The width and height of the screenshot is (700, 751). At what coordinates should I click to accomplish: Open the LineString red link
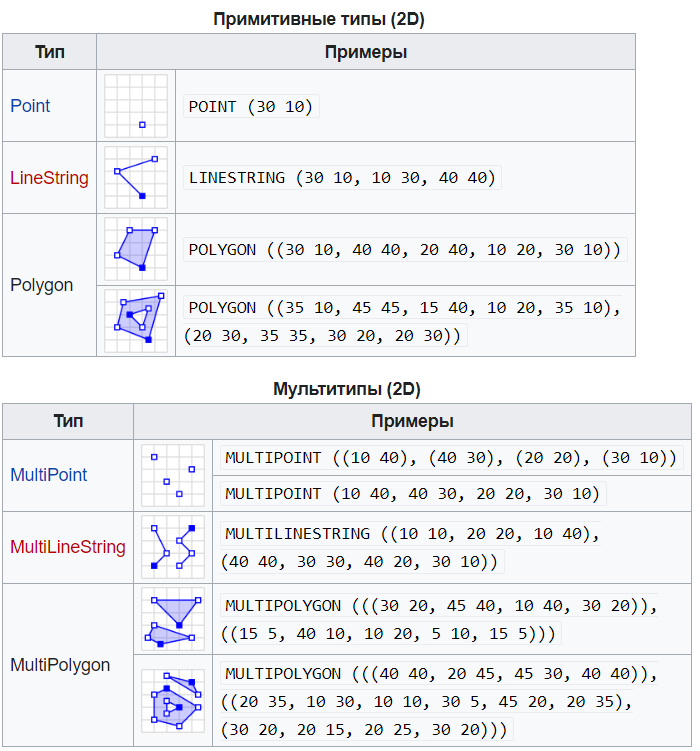point(49,178)
